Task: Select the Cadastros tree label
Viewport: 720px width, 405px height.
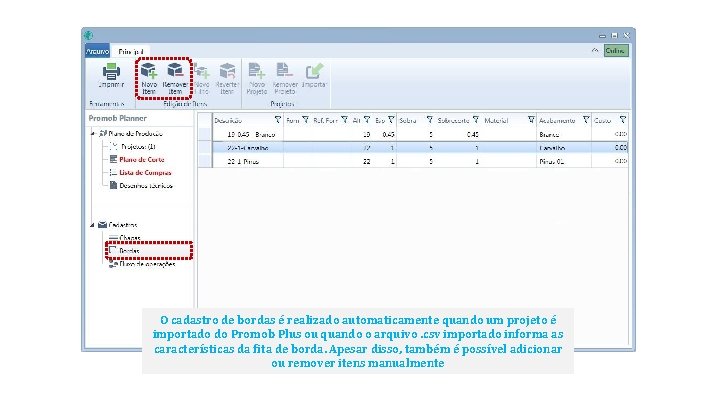Action: [123, 225]
